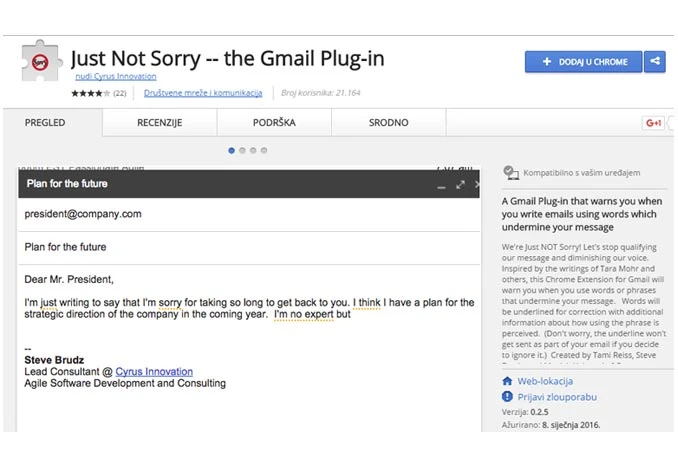Select the fourth carousel dot
The width and height of the screenshot is (678, 458).
264,151
